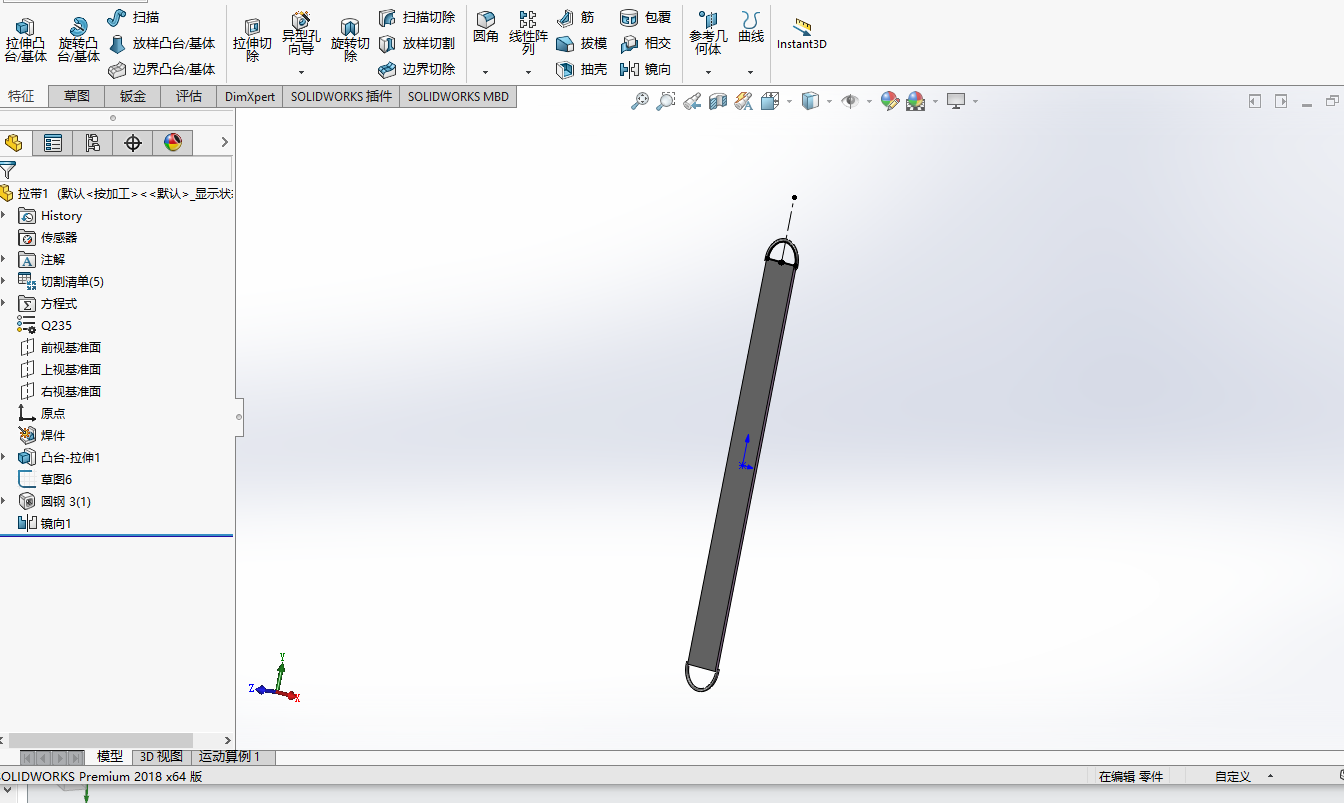Activate the 边界凸台/基体 boundary boss tool
This screenshot has height=803, width=1344.
(161, 69)
